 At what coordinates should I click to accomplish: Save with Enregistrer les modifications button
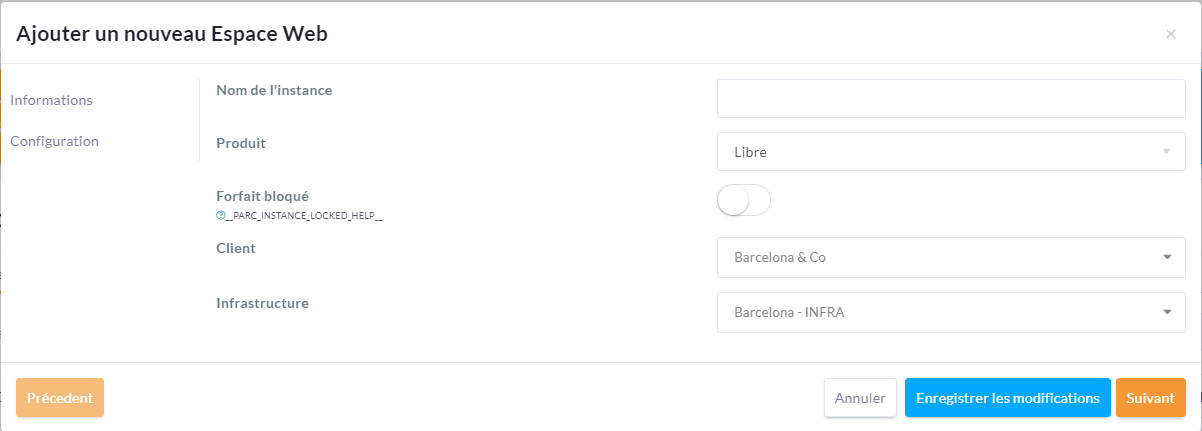tap(1007, 398)
